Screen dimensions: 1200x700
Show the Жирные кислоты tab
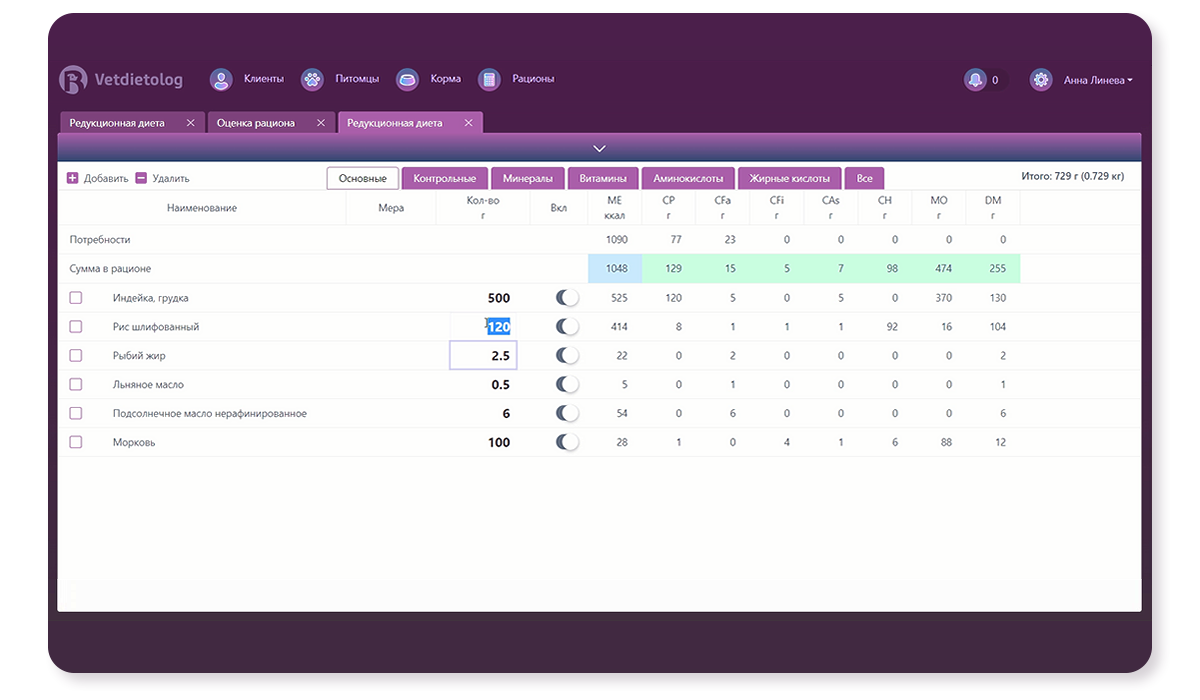[x=789, y=179]
